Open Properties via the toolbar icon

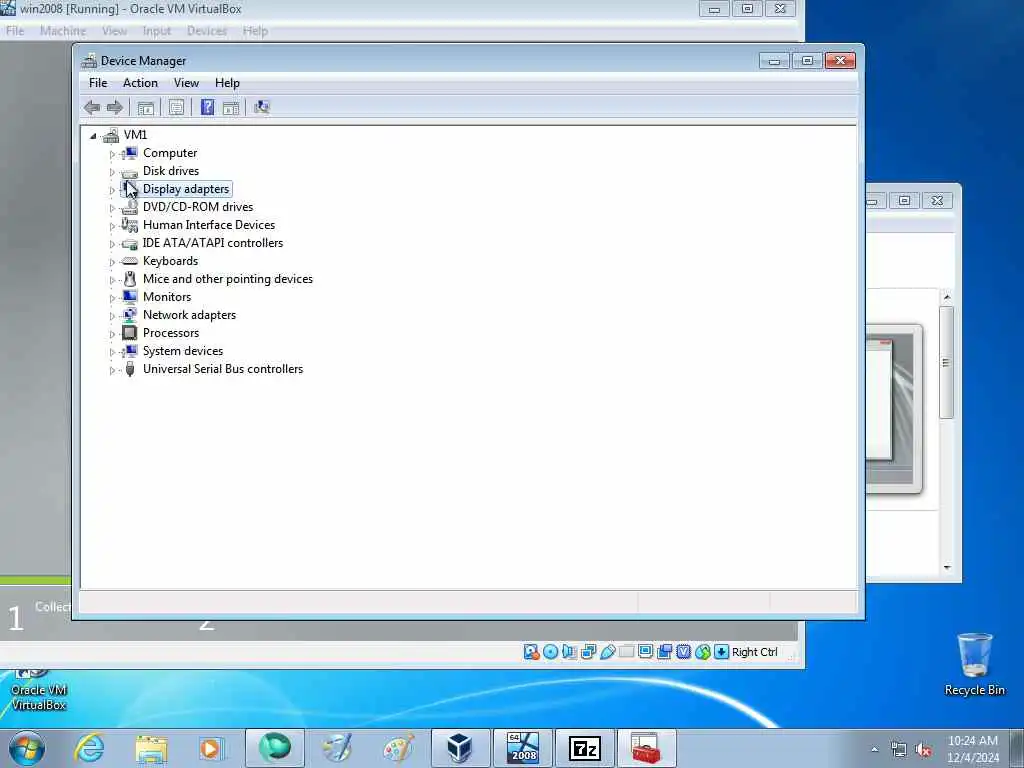176,108
